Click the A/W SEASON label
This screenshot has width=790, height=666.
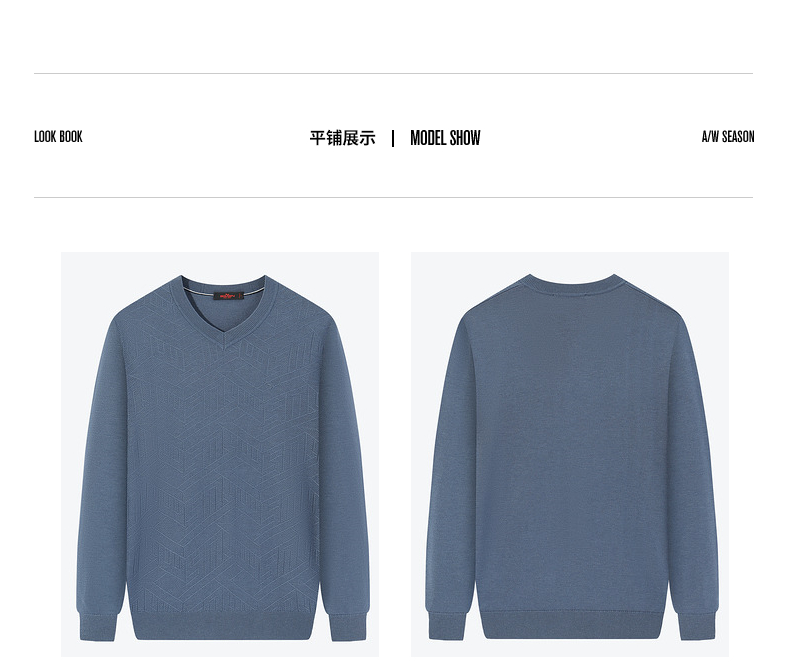(x=728, y=137)
